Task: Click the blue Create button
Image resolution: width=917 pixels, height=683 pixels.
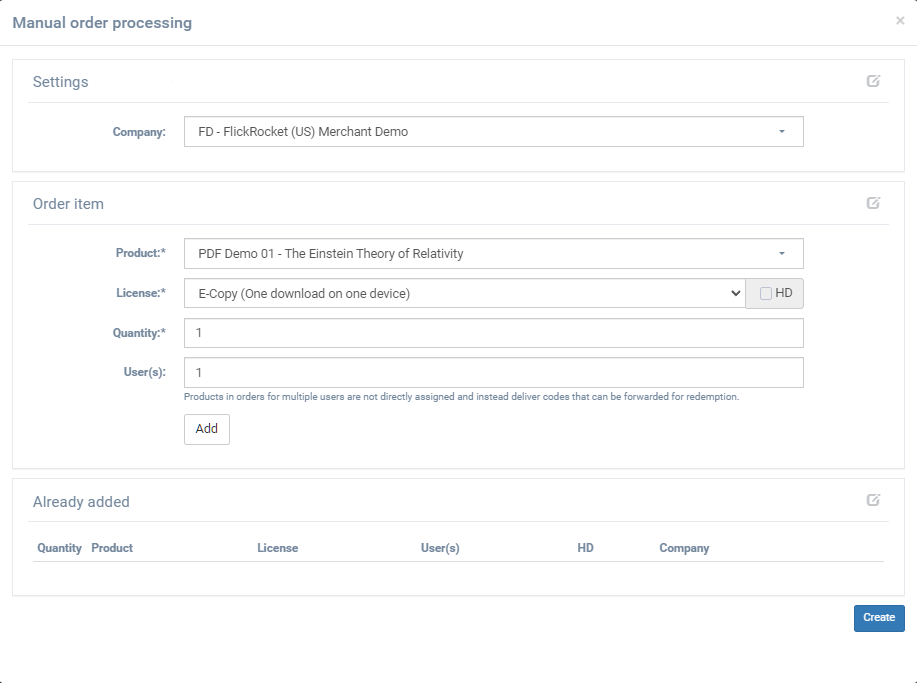Action: tap(879, 618)
